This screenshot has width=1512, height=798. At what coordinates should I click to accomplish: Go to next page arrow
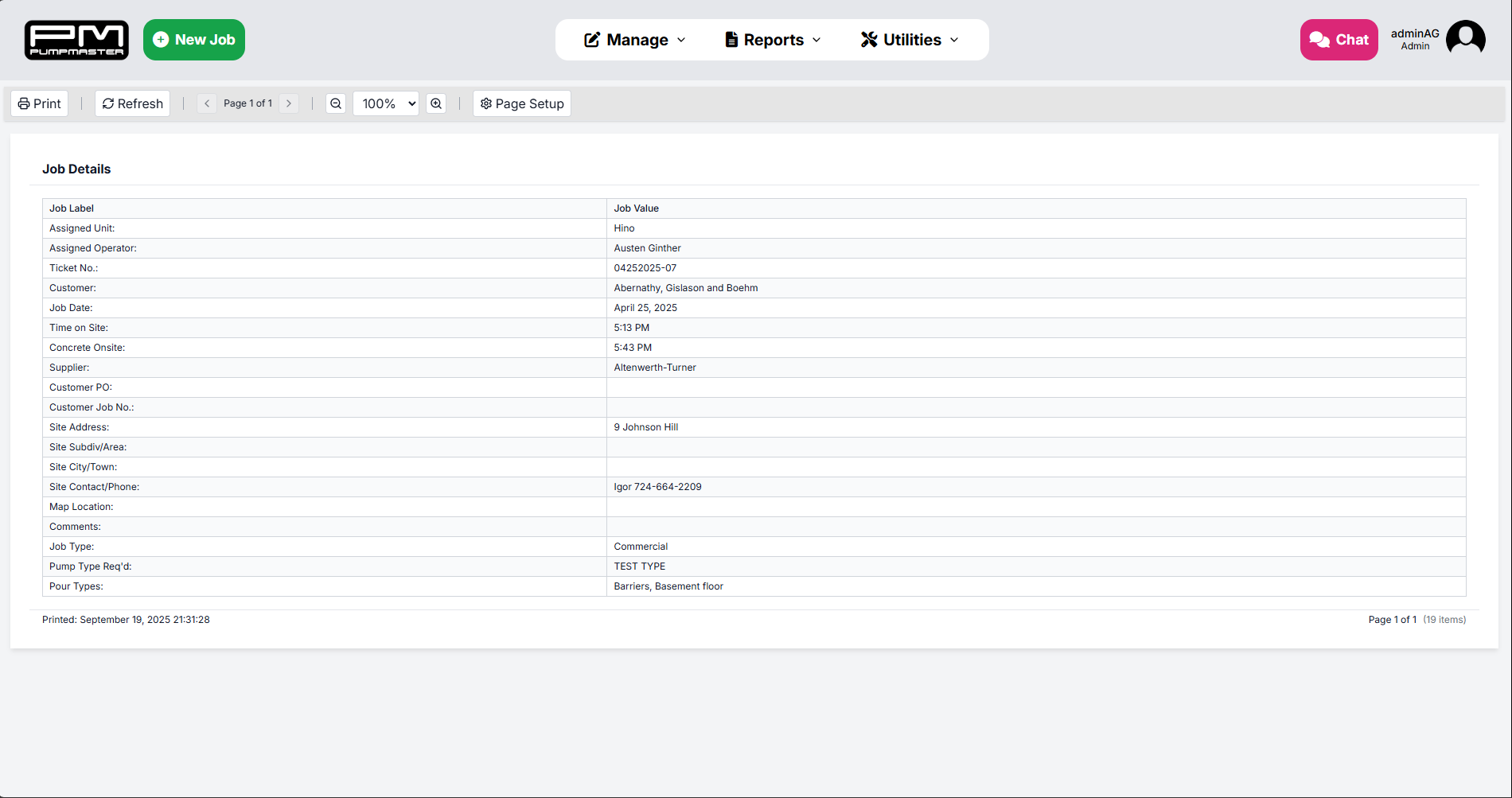pyautogui.click(x=289, y=103)
